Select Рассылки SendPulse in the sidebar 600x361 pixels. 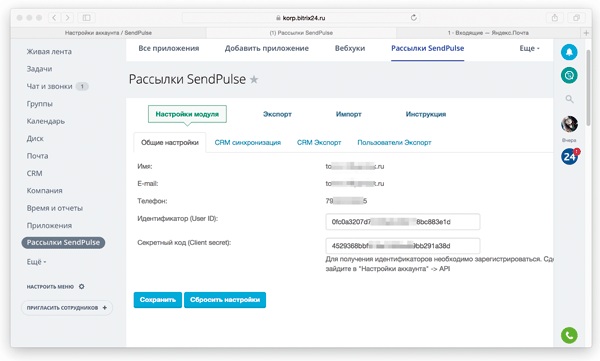coord(63,243)
